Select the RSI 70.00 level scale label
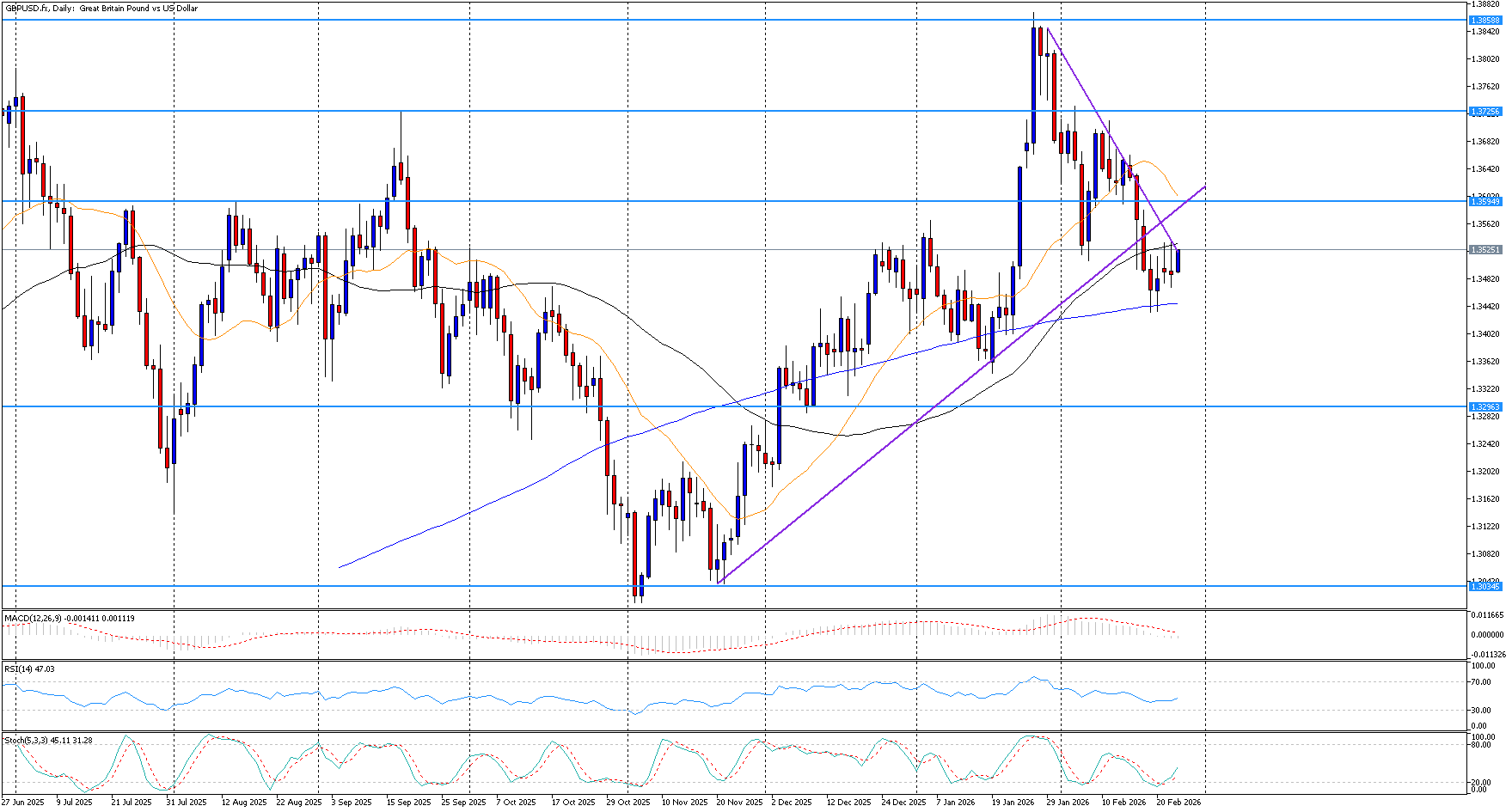 [1481, 682]
